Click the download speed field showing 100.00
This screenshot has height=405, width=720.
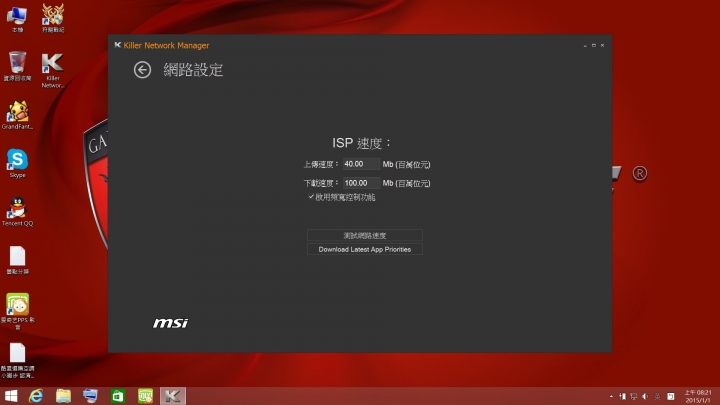[x=361, y=183]
